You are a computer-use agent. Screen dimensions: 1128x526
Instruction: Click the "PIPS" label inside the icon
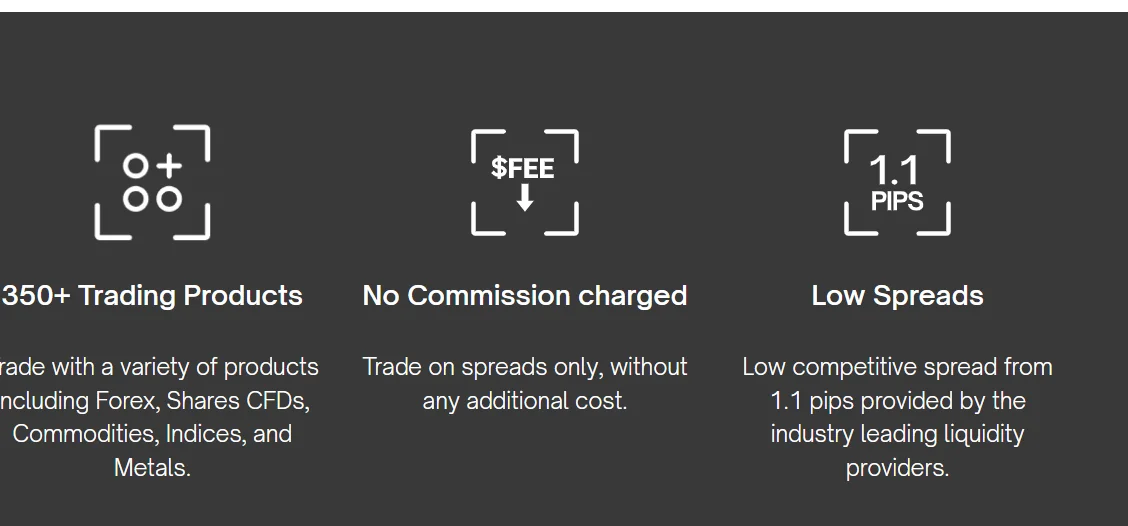pyautogui.click(x=897, y=201)
